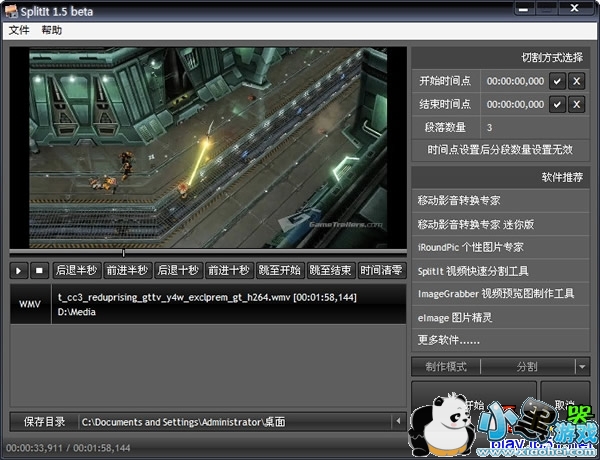Click the WMV format label of the file row
This screenshot has height=460, width=600.
point(30,305)
